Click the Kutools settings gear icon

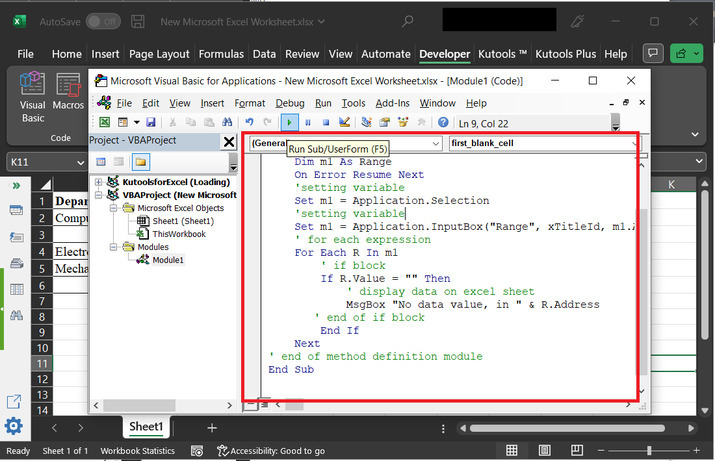click(14, 427)
